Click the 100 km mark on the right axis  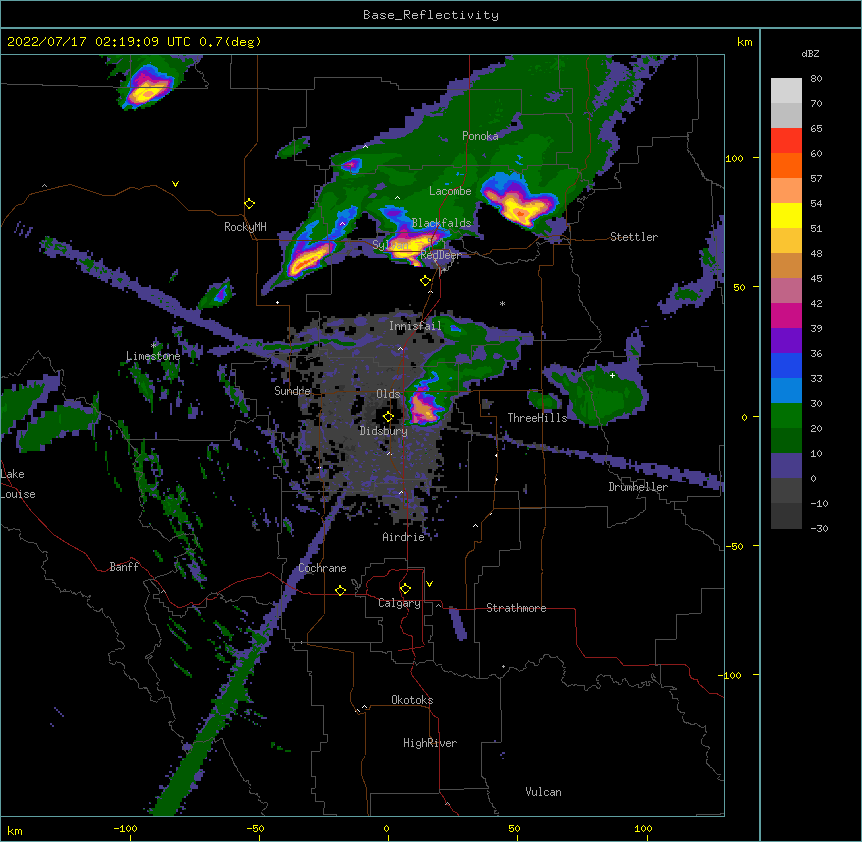[x=734, y=159]
